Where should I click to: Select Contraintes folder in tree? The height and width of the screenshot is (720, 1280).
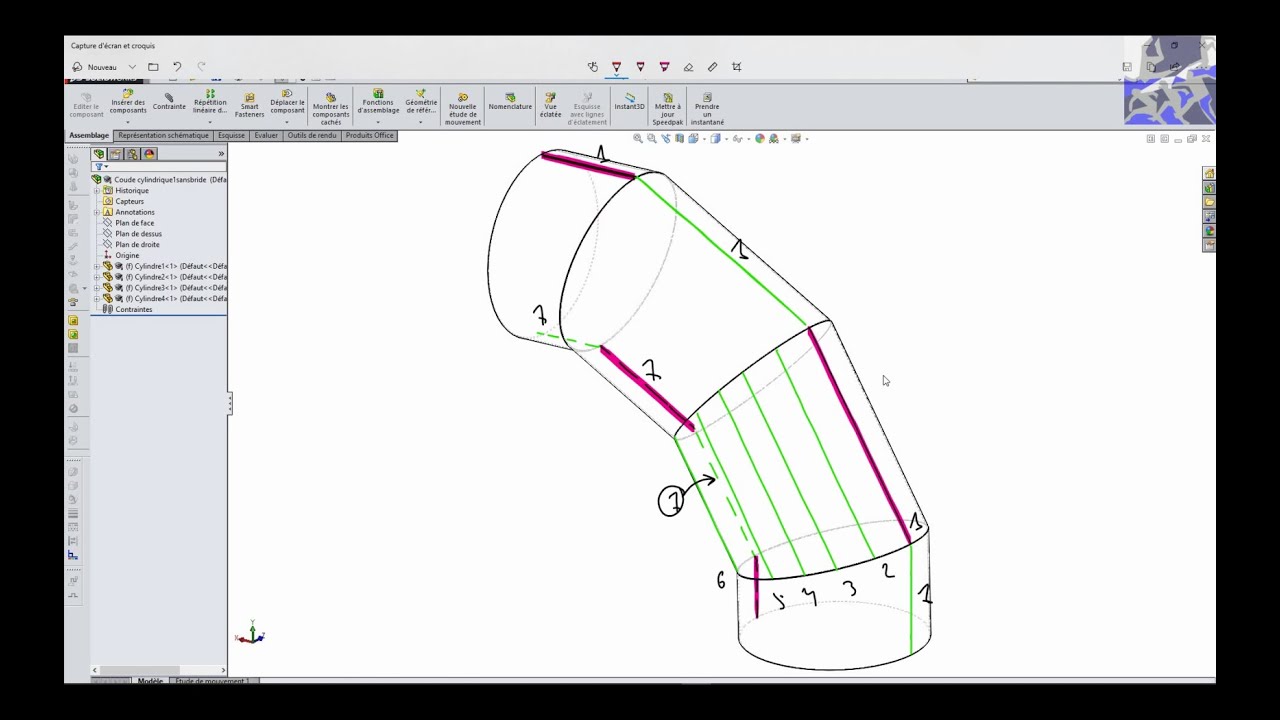pyautogui.click(x=128, y=309)
